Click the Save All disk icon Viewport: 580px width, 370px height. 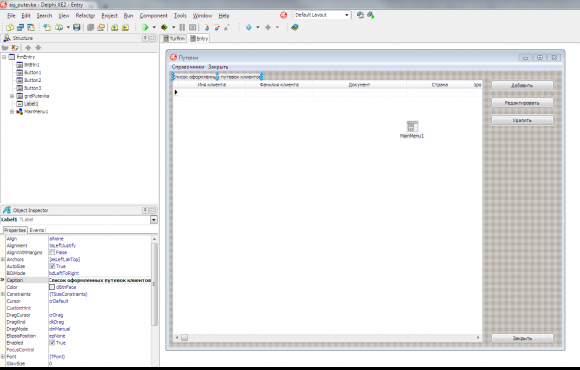(77, 27)
